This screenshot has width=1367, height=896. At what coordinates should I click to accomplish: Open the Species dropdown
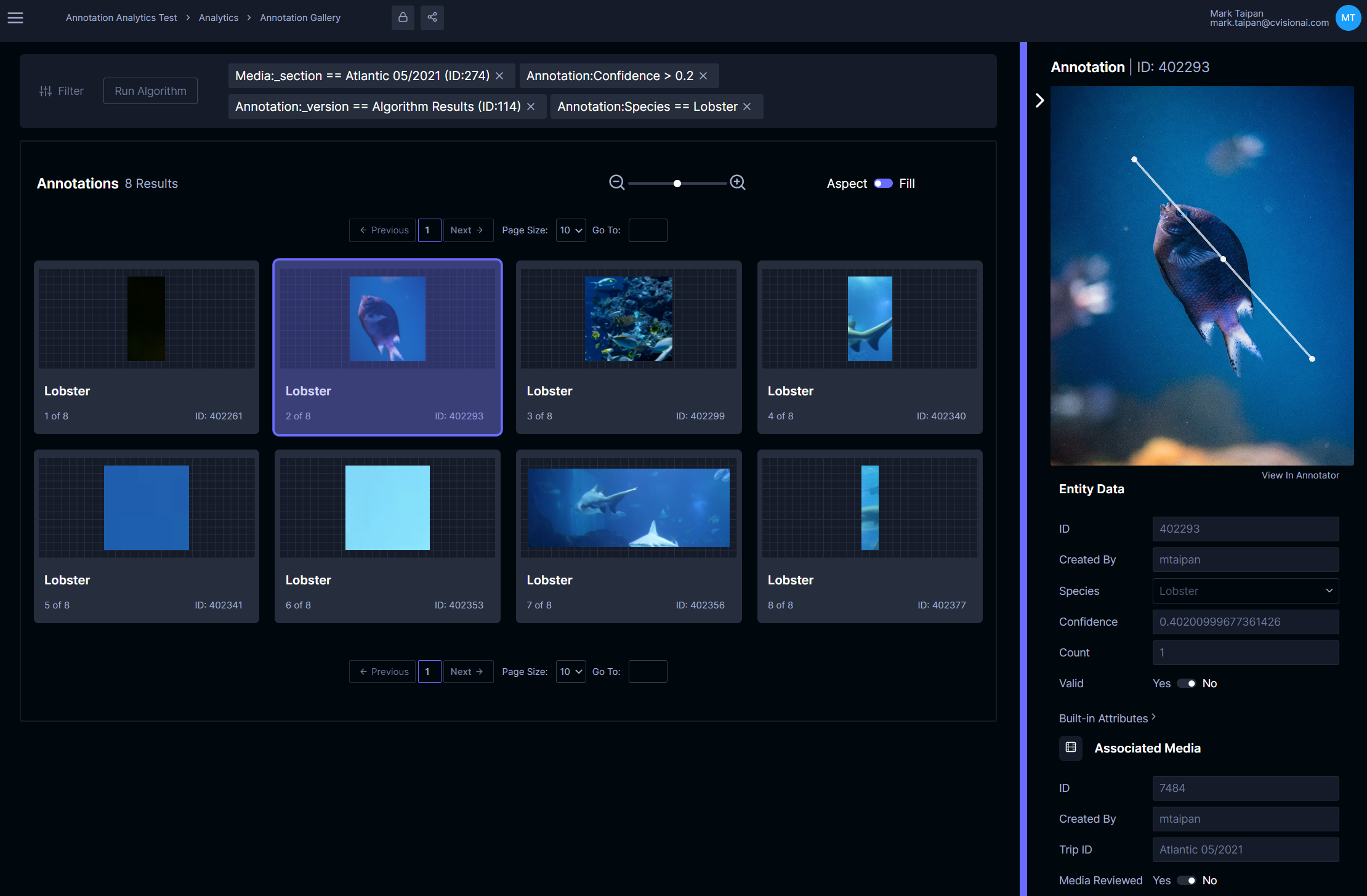(x=1245, y=591)
